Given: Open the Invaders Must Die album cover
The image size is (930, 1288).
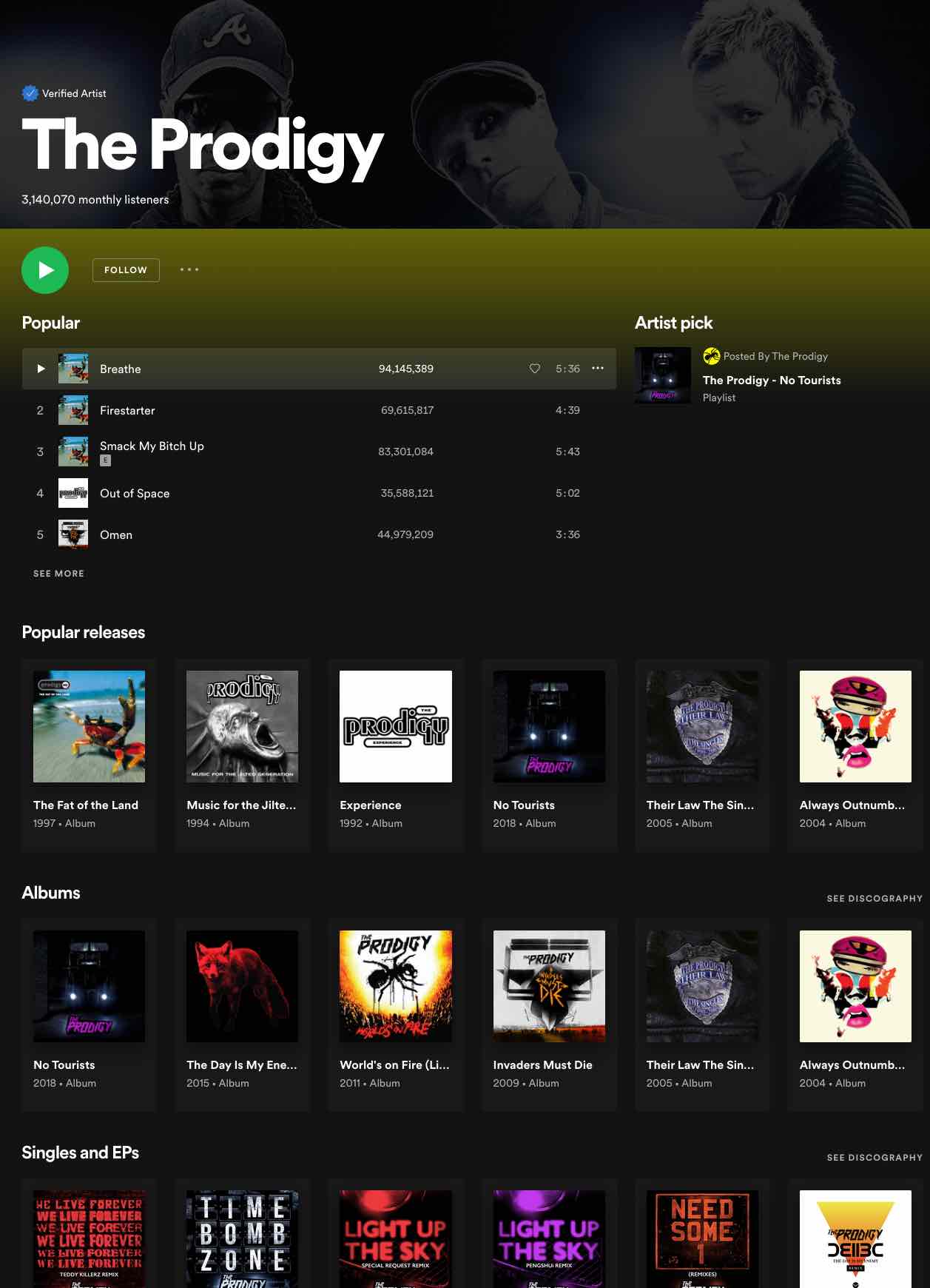Looking at the screenshot, I should pyautogui.click(x=549, y=986).
